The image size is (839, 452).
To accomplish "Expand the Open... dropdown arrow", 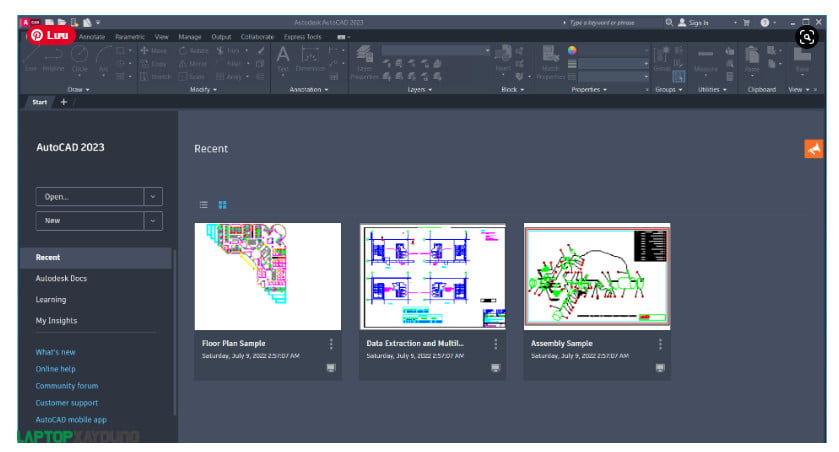I will coord(153,197).
